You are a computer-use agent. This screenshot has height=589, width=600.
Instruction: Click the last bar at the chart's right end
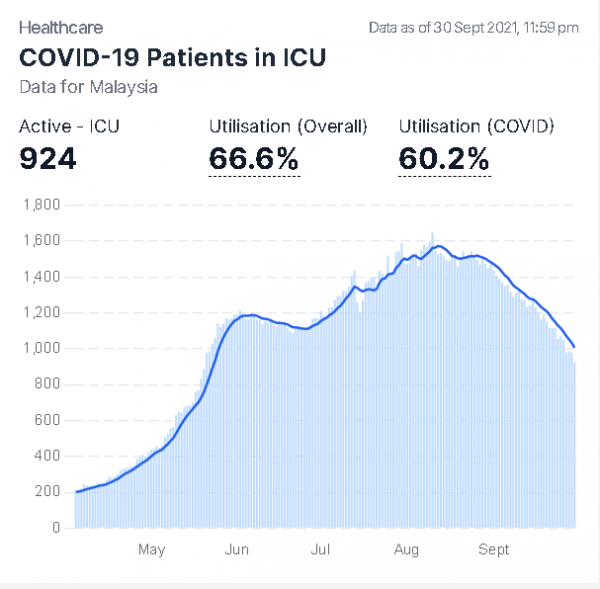point(574,445)
